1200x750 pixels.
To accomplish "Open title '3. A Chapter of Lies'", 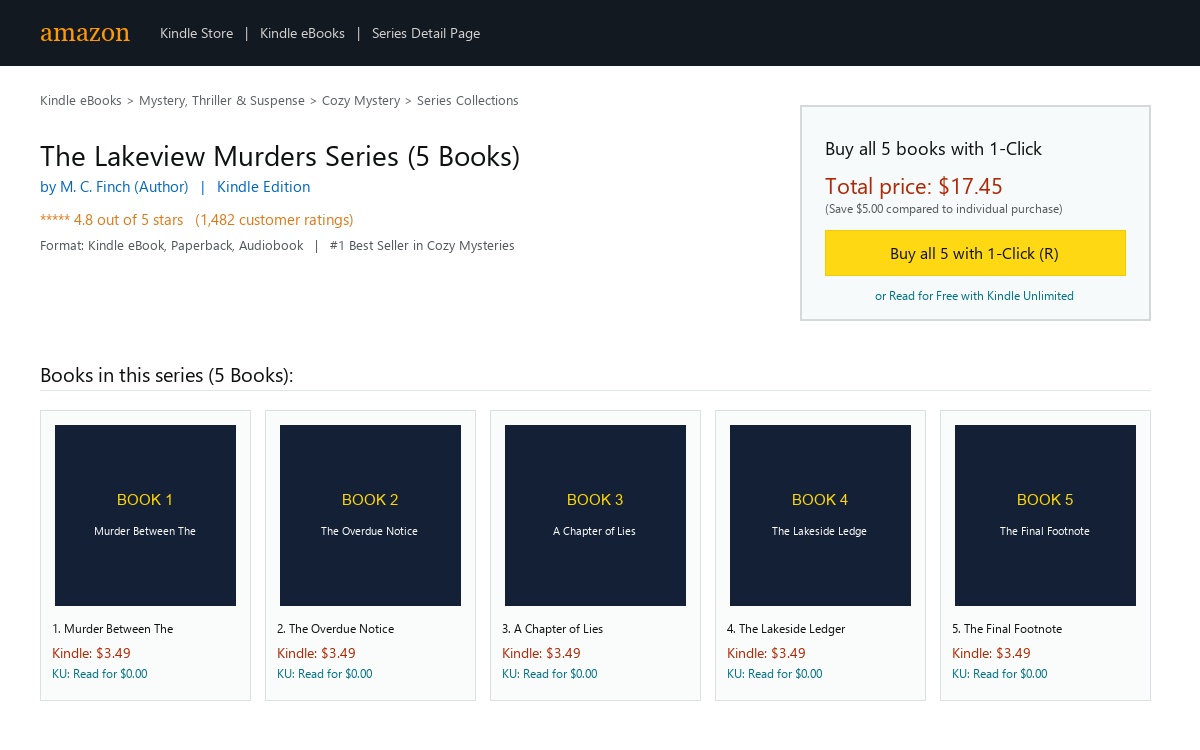I will pos(552,629).
